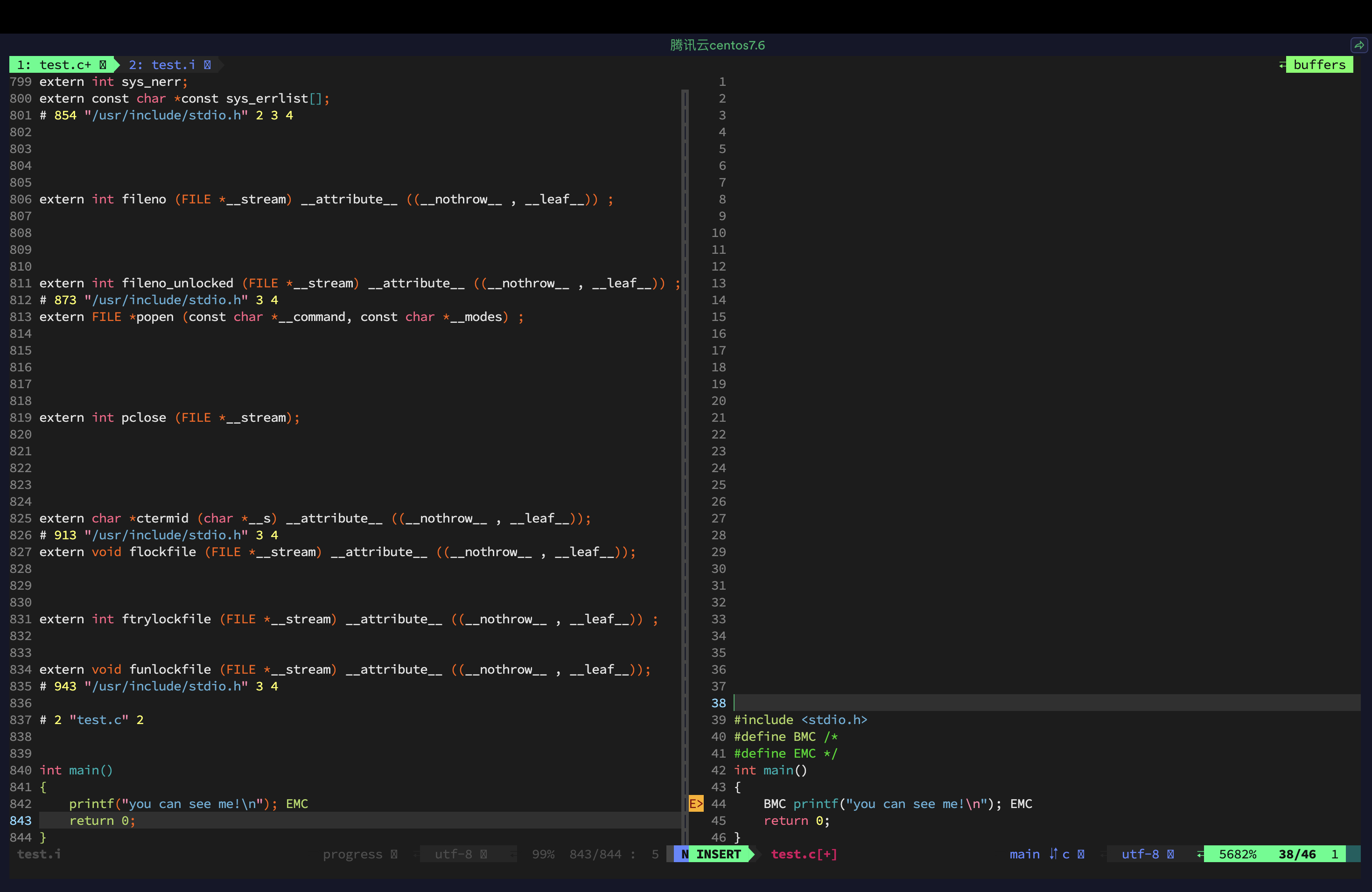Click 'int main()' on line 42 of test.c
1372x892 pixels.
(x=770, y=770)
